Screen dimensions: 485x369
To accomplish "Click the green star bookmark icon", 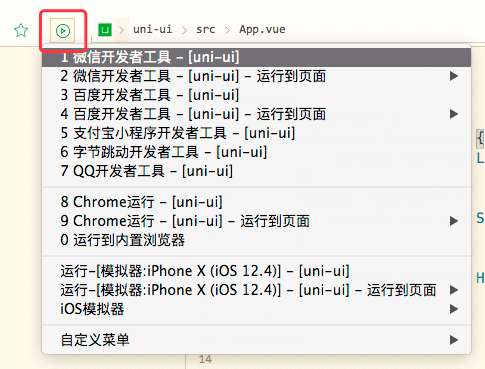I will click(21, 30).
